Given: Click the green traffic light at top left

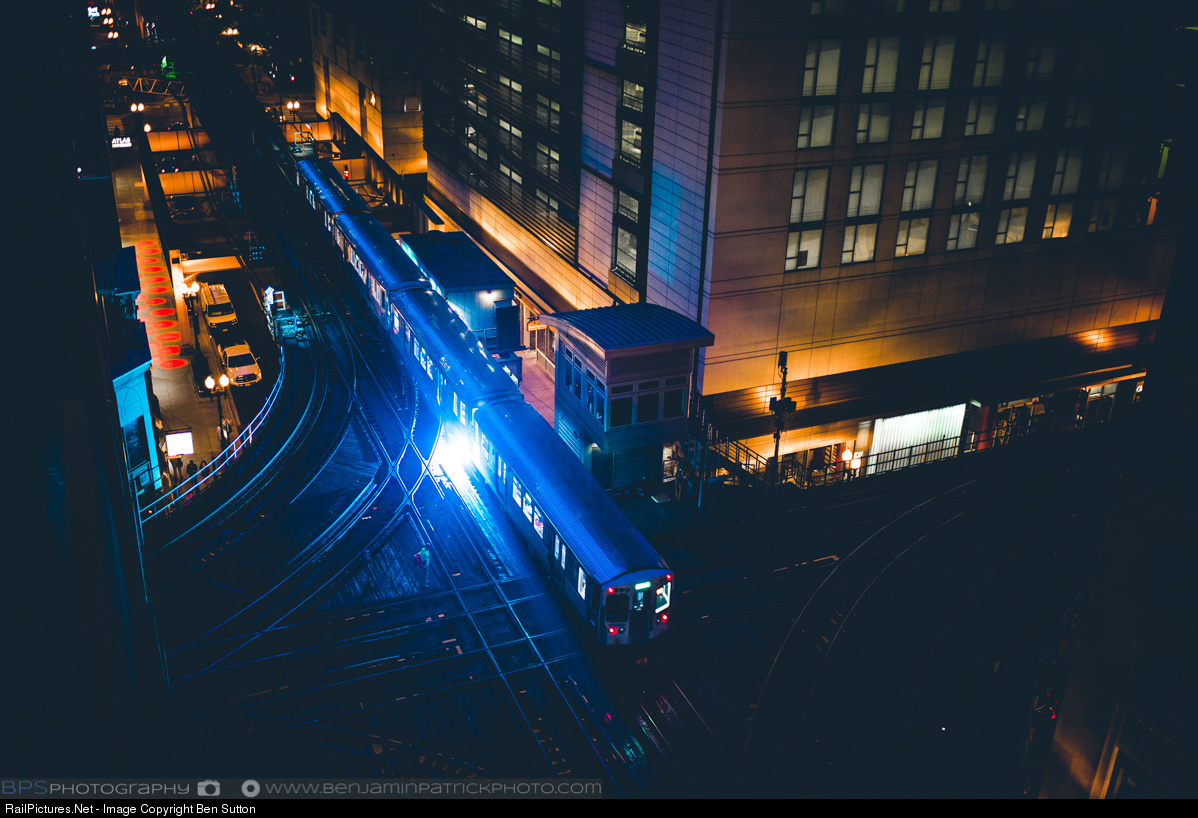Looking at the screenshot, I should point(168,69).
